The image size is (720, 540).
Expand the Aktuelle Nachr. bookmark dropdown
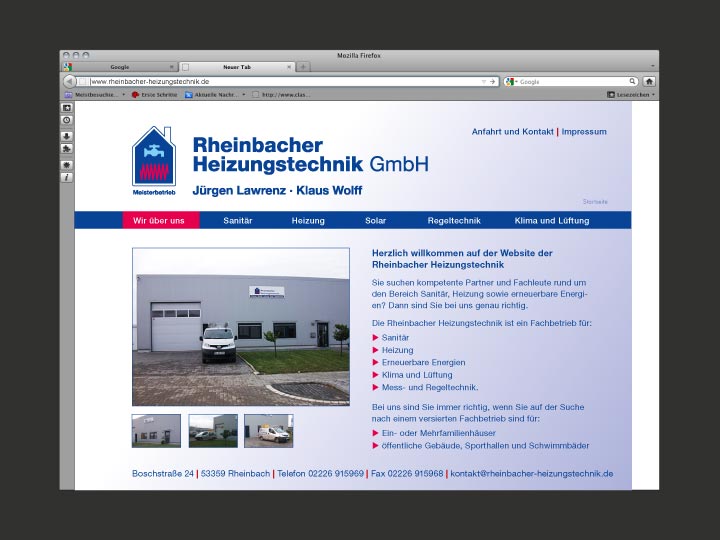coord(243,95)
